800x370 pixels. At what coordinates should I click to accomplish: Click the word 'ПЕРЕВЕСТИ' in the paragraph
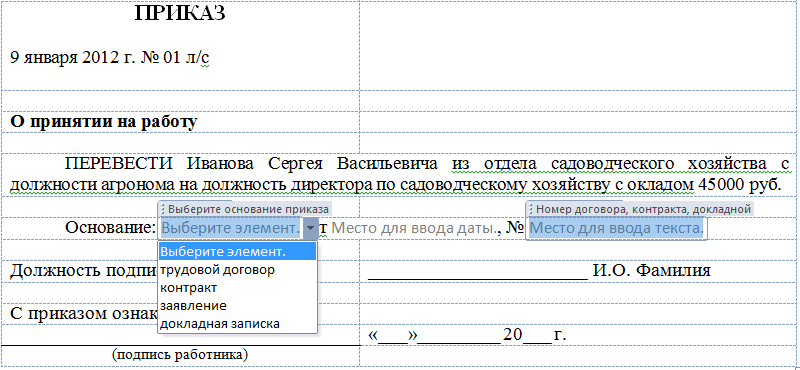click(x=119, y=164)
